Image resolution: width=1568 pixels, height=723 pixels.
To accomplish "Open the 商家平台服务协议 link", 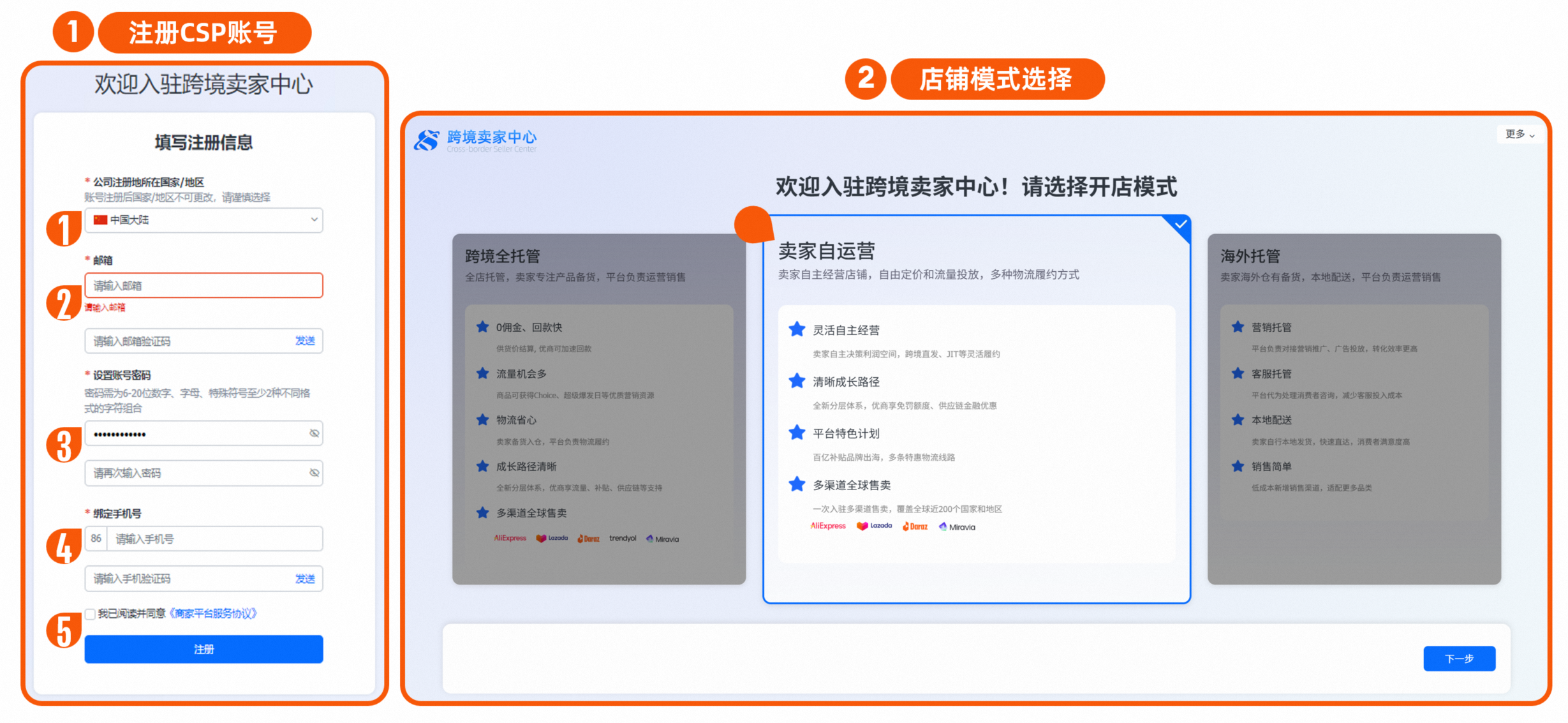I will click(x=214, y=613).
